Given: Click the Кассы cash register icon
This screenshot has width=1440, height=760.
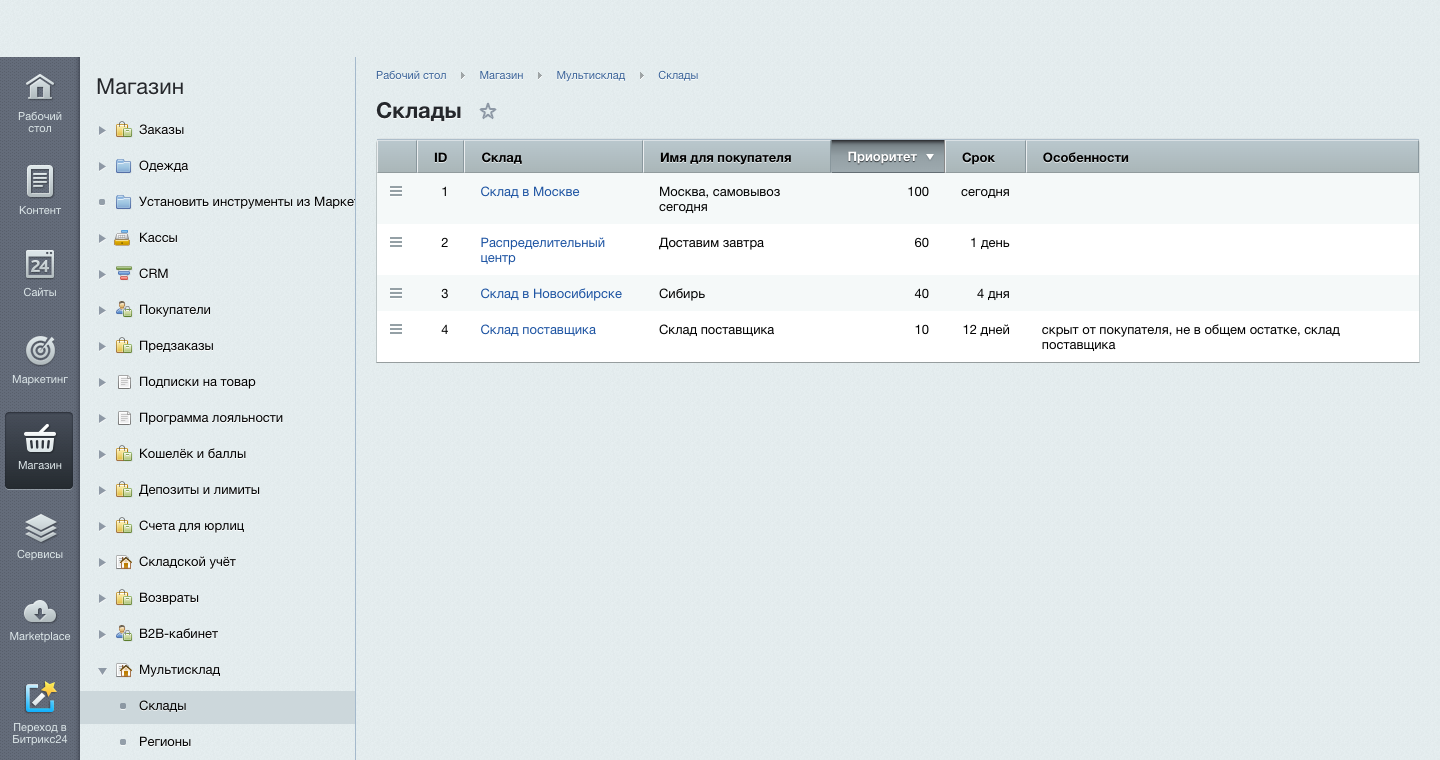Looking at the screenshot, I should 123,238.
